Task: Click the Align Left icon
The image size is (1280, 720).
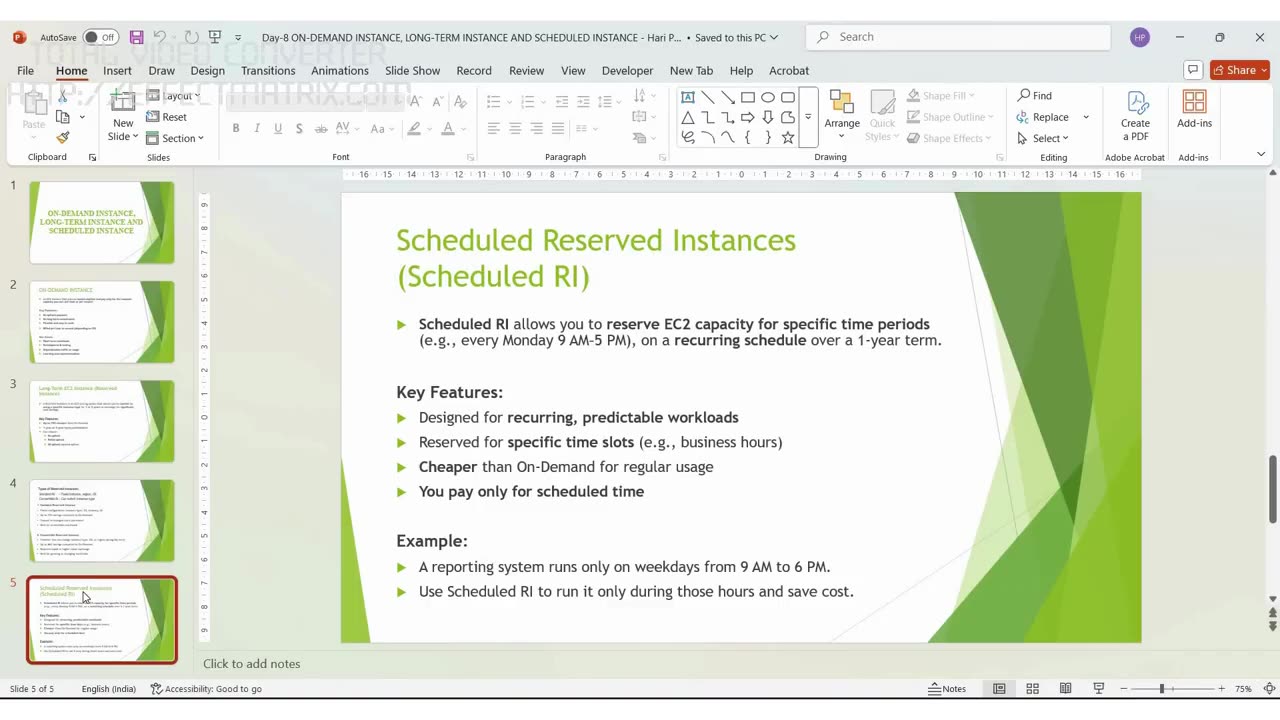Action: (494, 128)
